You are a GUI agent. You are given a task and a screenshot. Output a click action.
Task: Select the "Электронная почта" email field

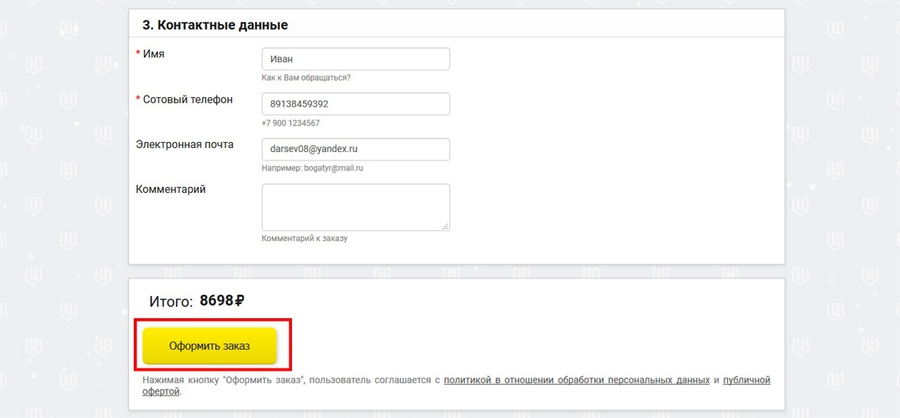(x=355, y=149)
